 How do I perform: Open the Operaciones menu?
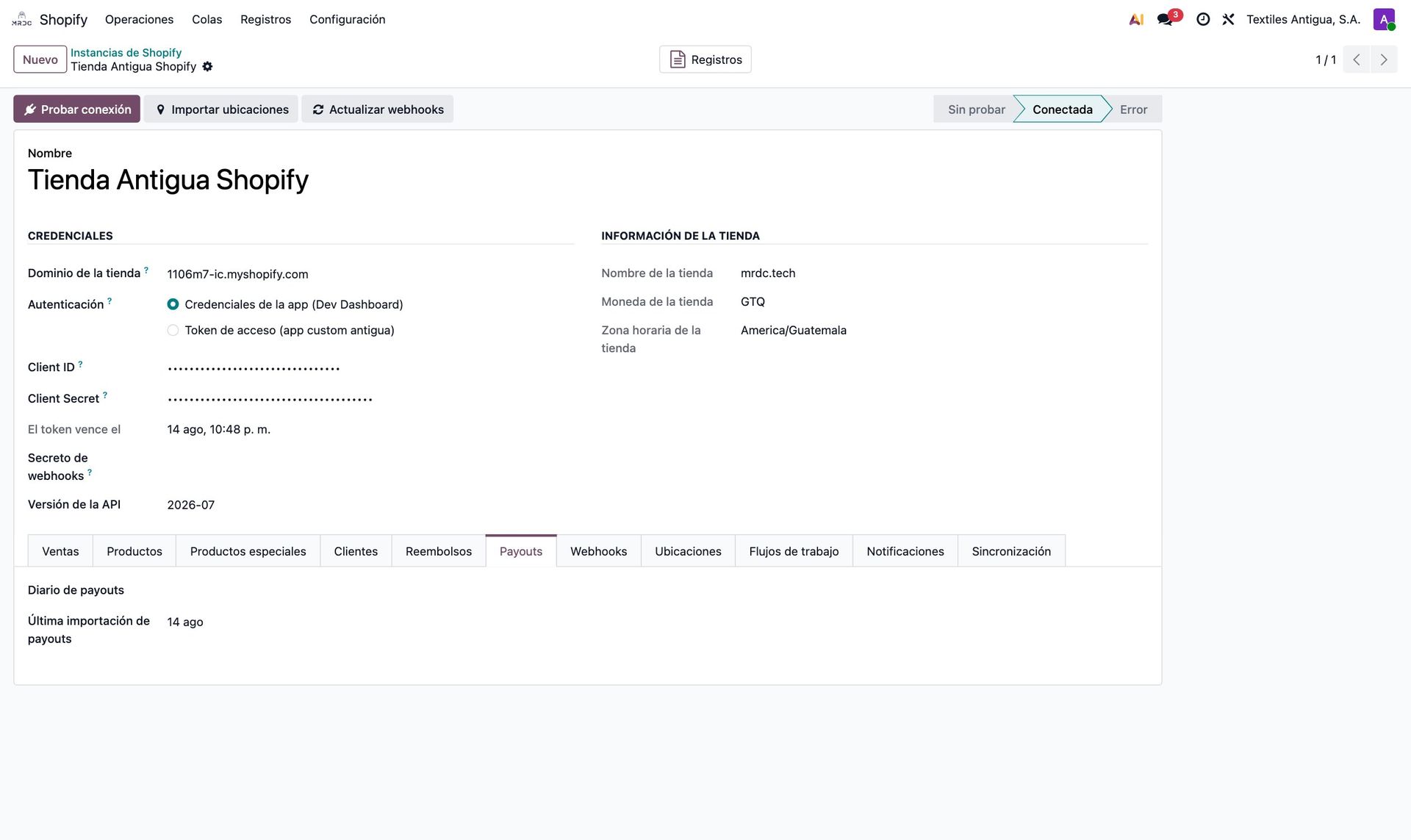(139, 20)
